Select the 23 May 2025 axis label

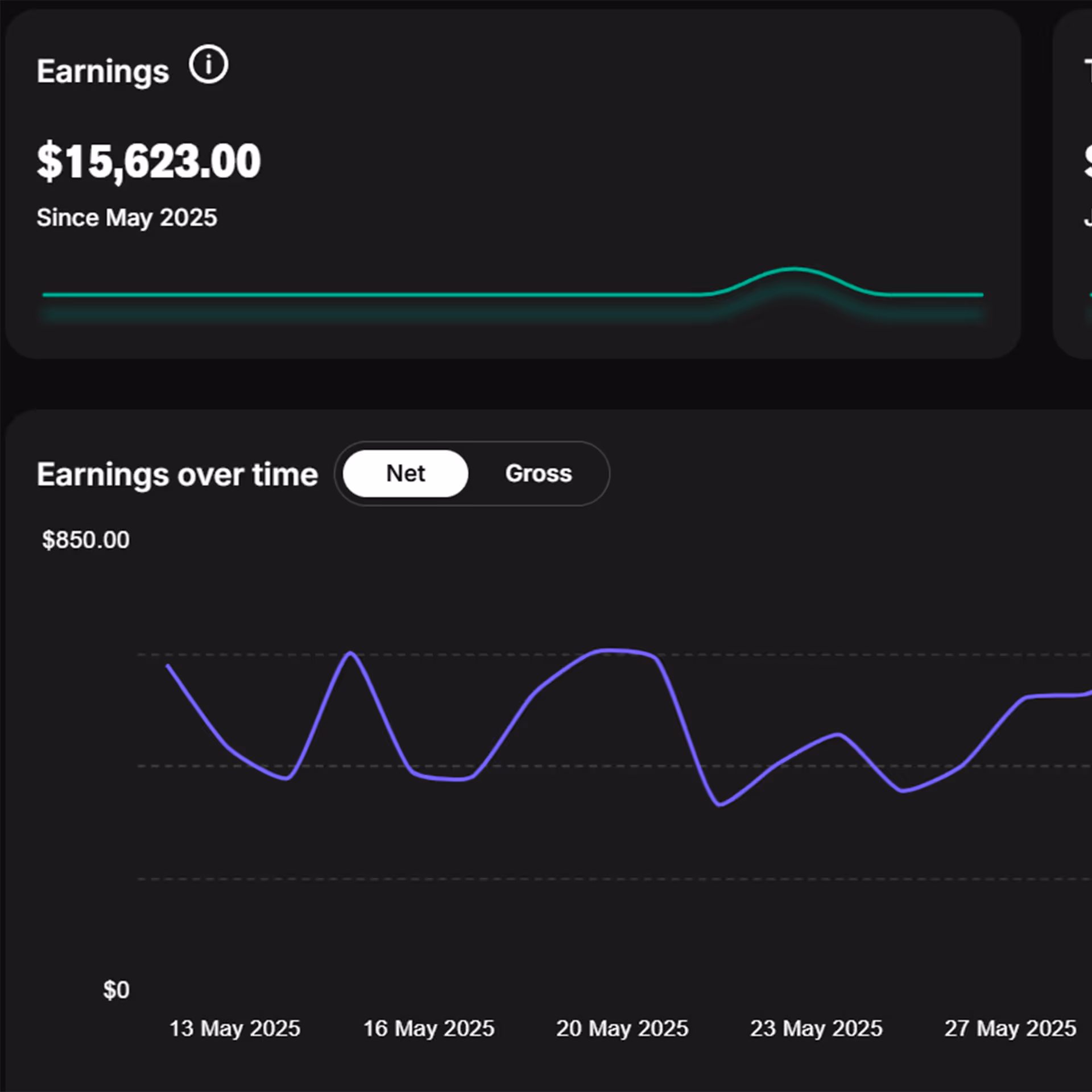816,1028
